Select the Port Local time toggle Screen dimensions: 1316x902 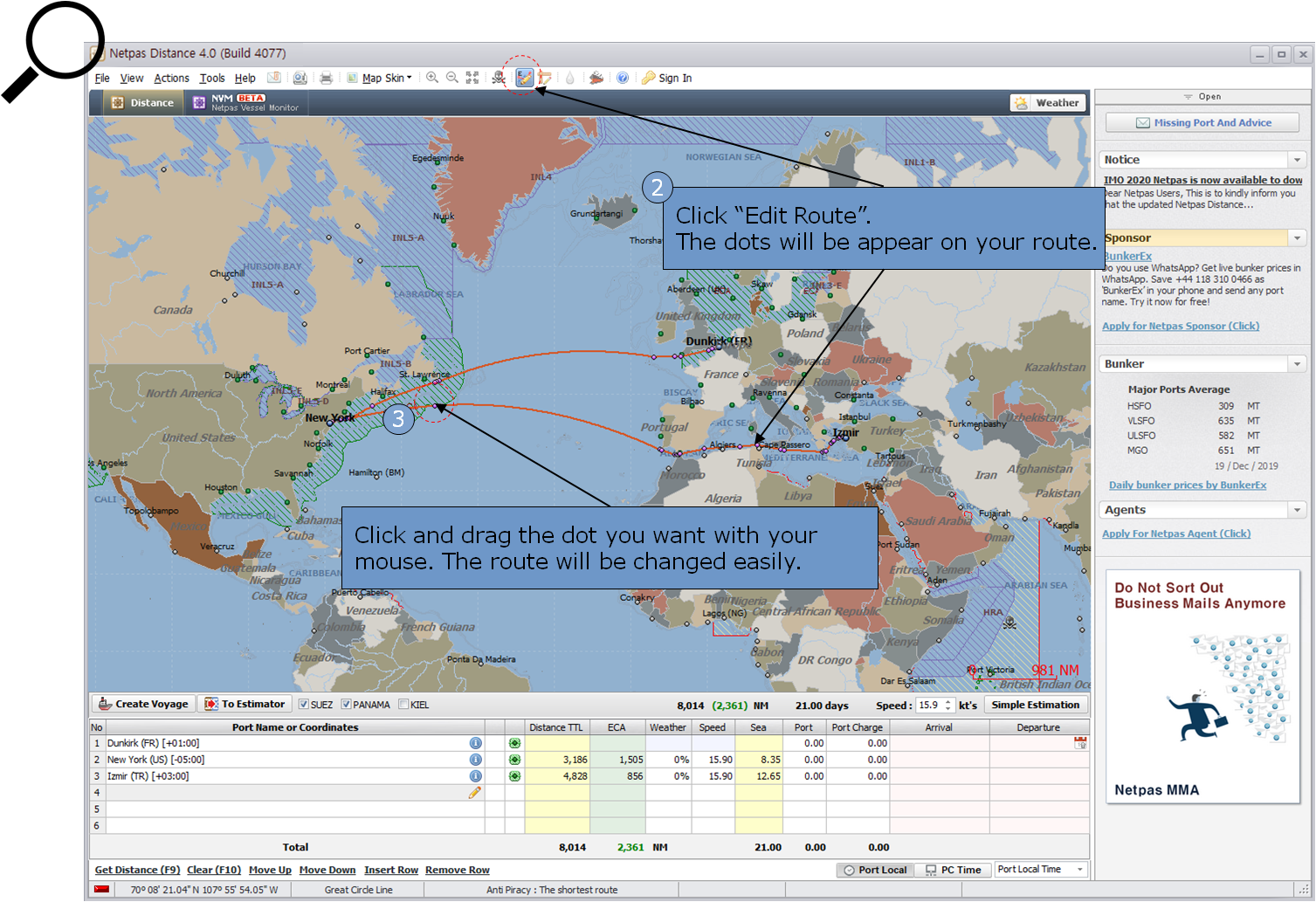tap(876, 870)
